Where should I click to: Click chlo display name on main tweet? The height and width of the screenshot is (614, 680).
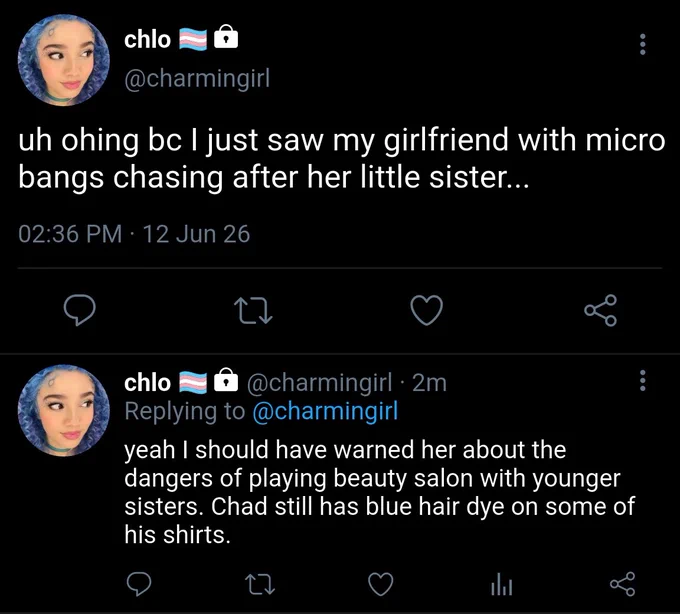point(147,40)
